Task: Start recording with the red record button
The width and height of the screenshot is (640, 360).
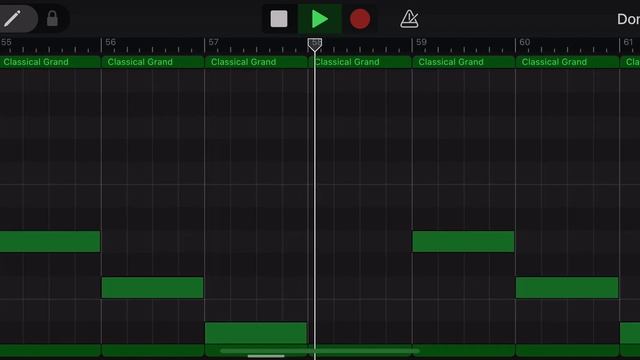Action: (x=360, y=19)
